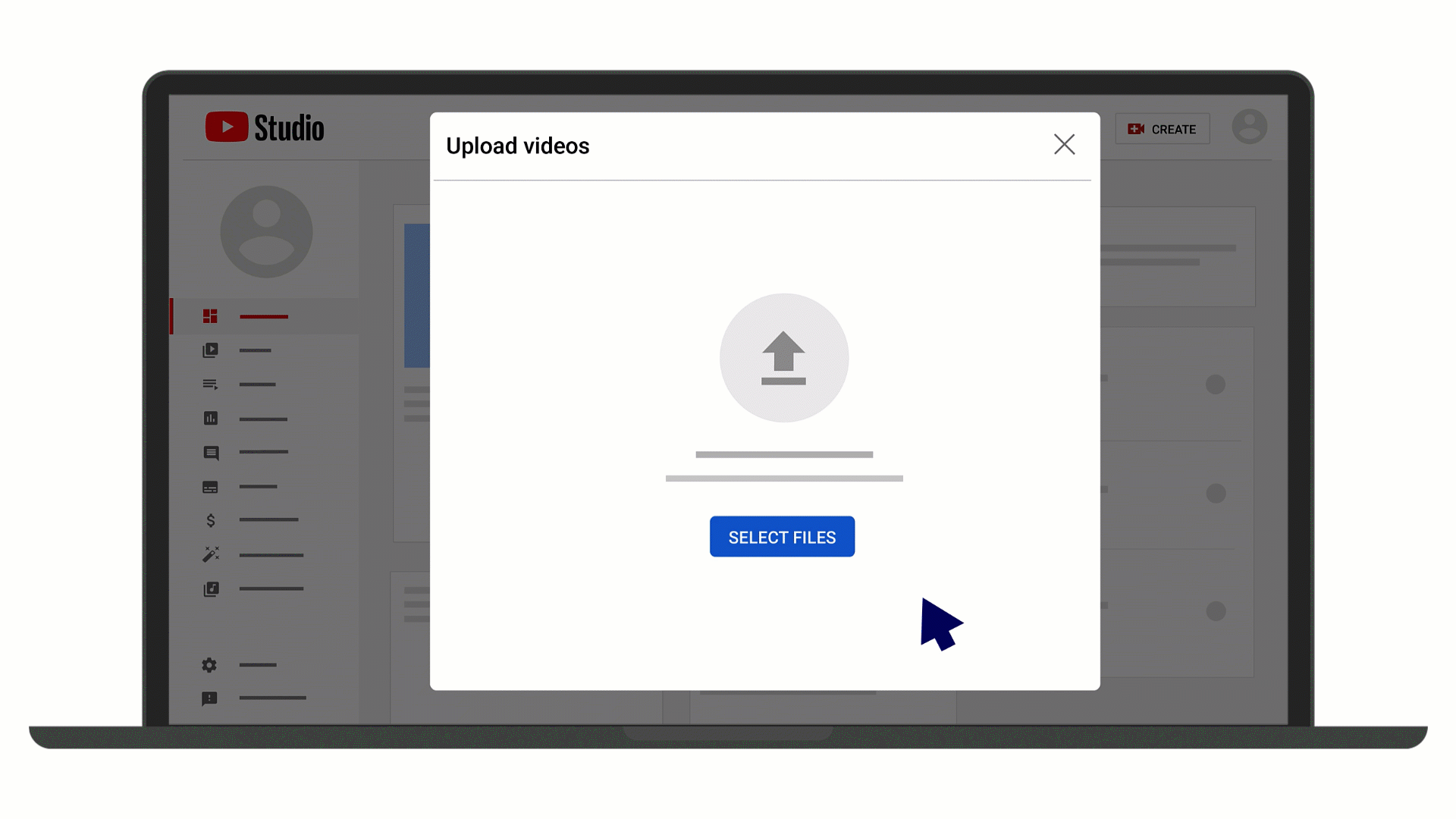The image size is (1456, 819).
Task: Open the account avatar in the top-right corner
Action: pos(1250,127)
